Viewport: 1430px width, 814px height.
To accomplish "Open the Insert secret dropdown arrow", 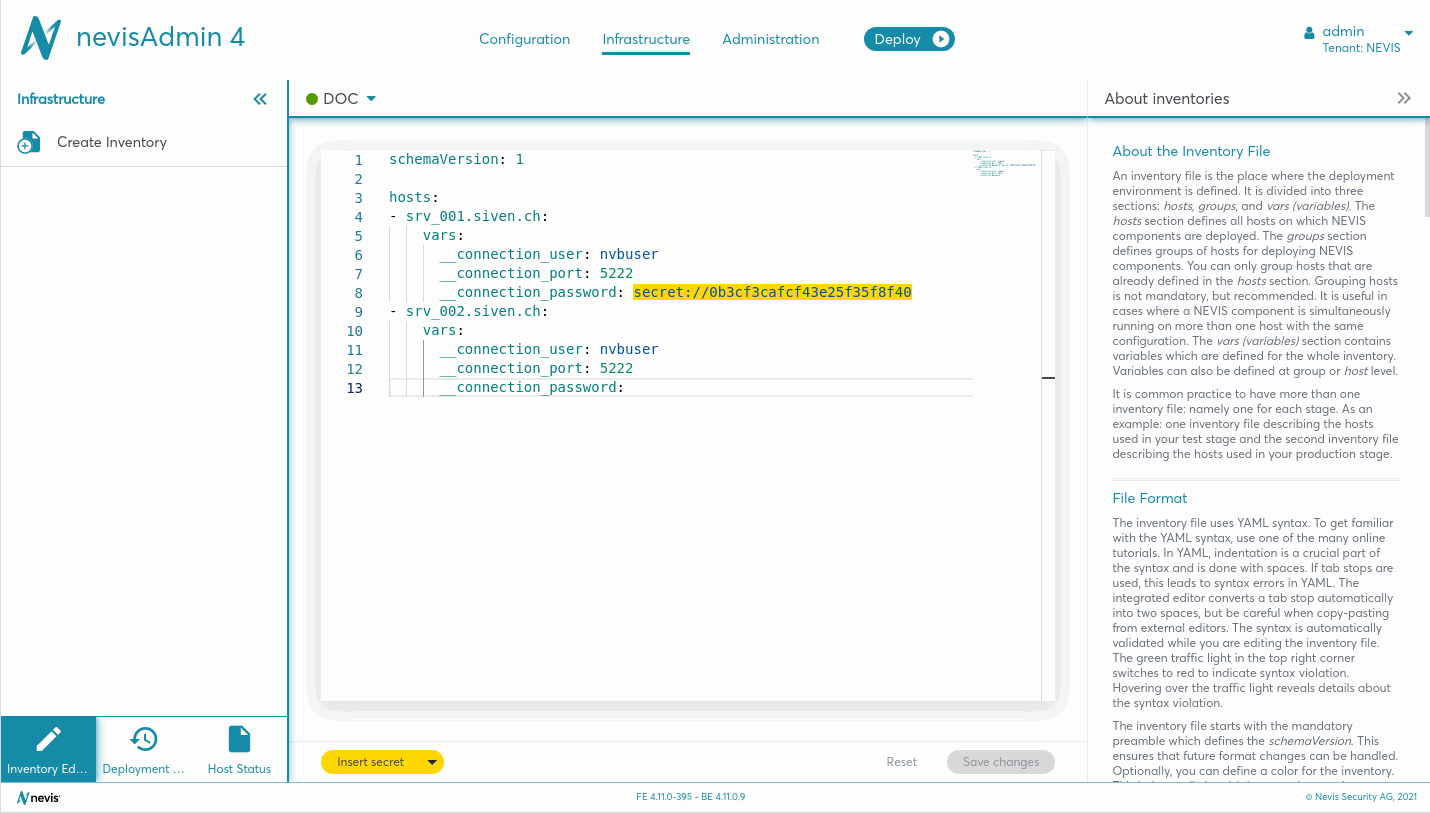I will click(x=432, y=762).
